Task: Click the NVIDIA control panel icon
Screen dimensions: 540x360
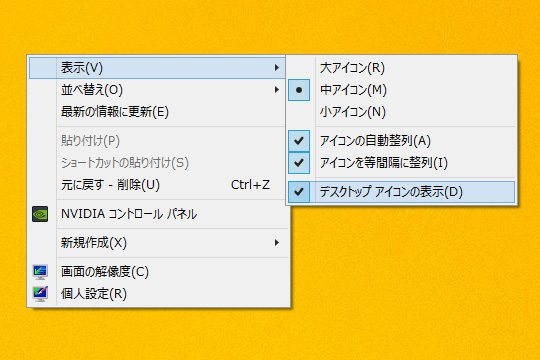Action: [40, 214]
